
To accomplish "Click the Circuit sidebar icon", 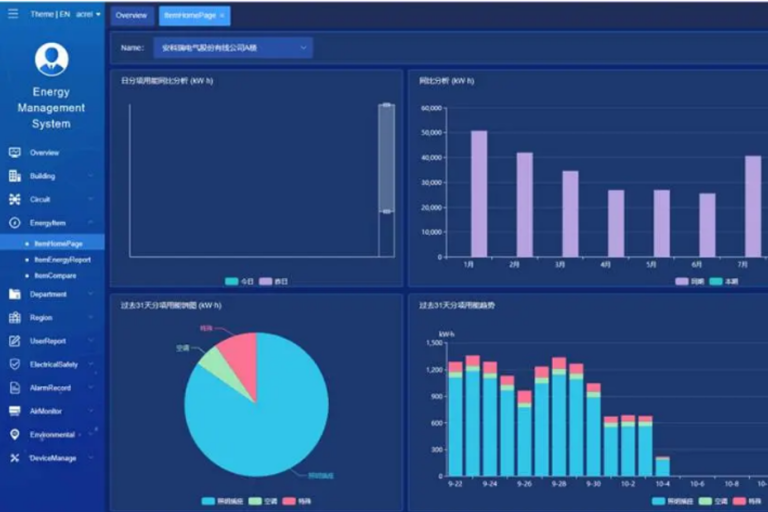I will pos(14,199).
